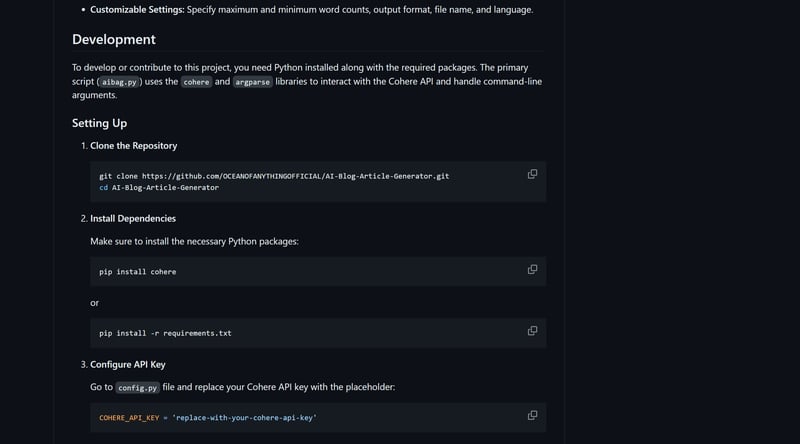The width and height of the screenshot is (800, 444).
Task: Click the aibag.py inline code label
Action: (120, 82)
